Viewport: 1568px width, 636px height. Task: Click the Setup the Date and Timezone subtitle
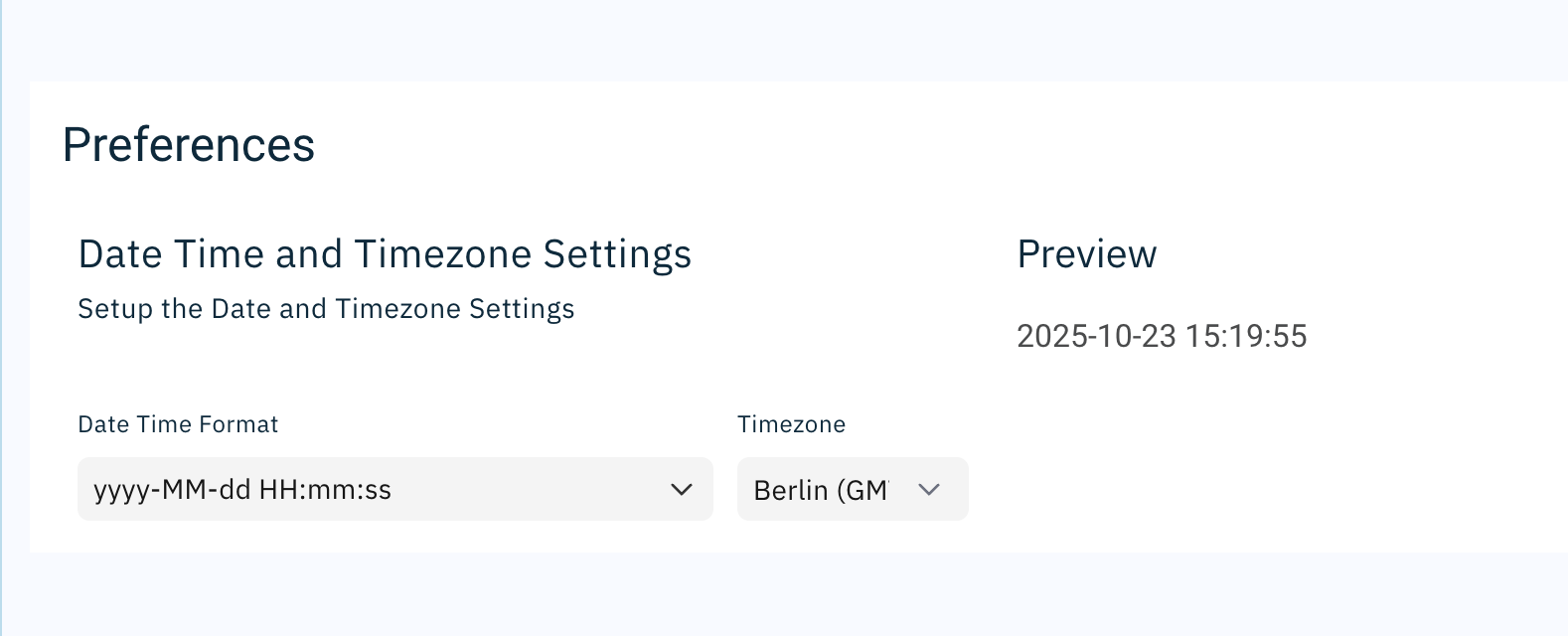coord(326,309)
